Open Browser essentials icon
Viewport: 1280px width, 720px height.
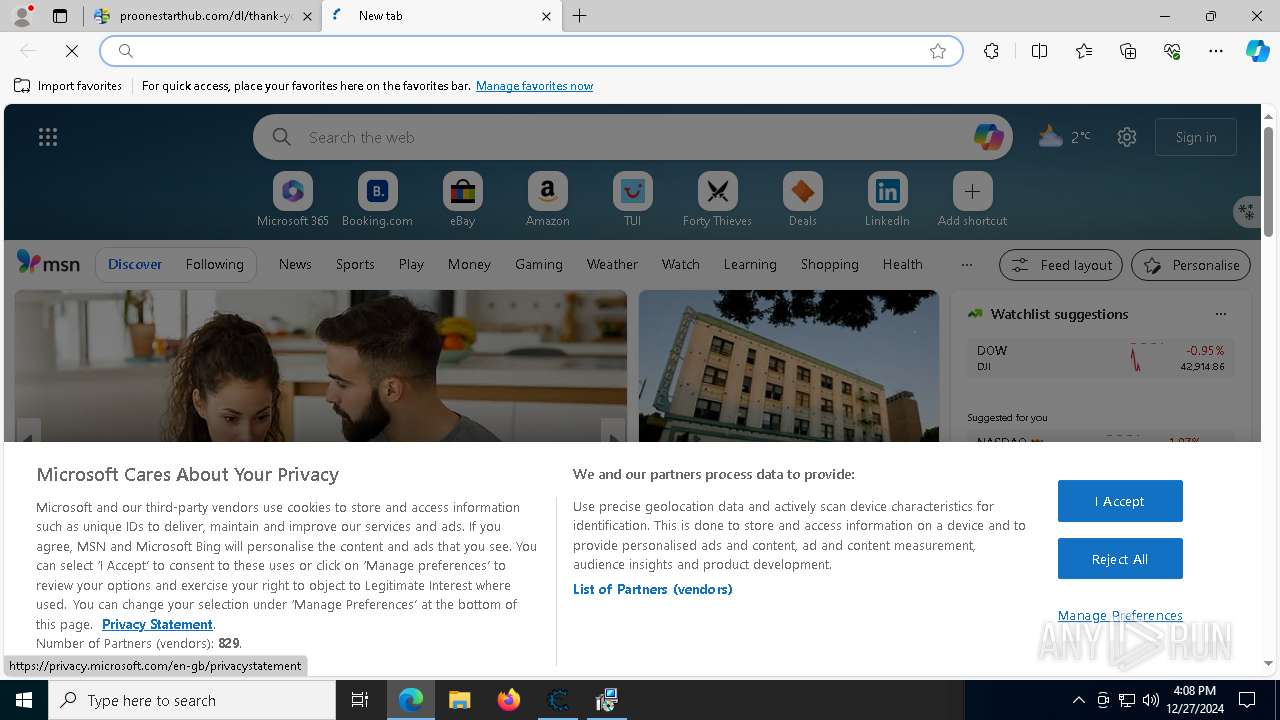[1172, 51]
